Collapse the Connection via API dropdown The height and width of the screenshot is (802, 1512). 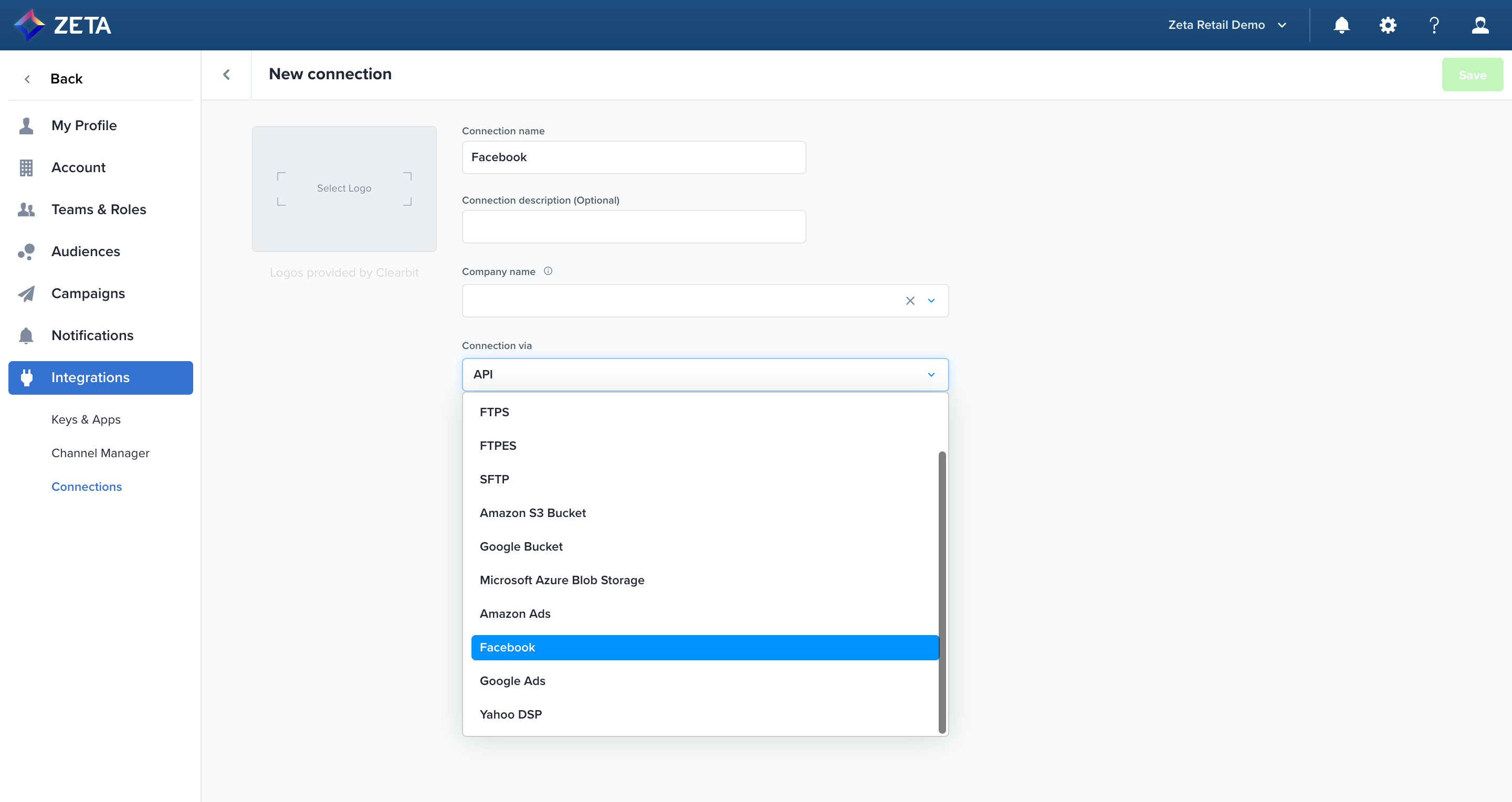click(931, 375)
